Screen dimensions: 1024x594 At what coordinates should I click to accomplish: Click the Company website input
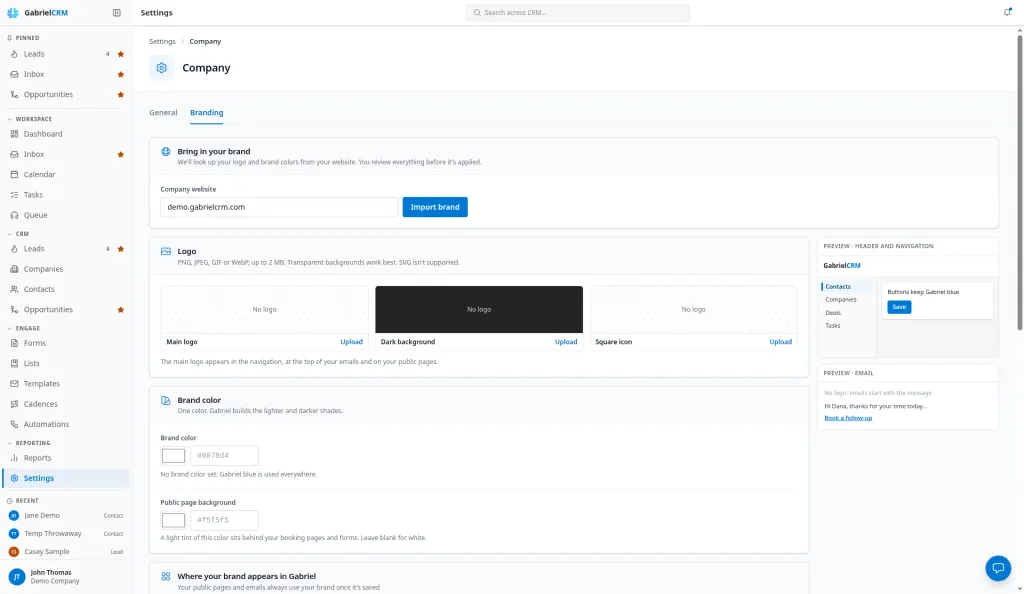279,207
